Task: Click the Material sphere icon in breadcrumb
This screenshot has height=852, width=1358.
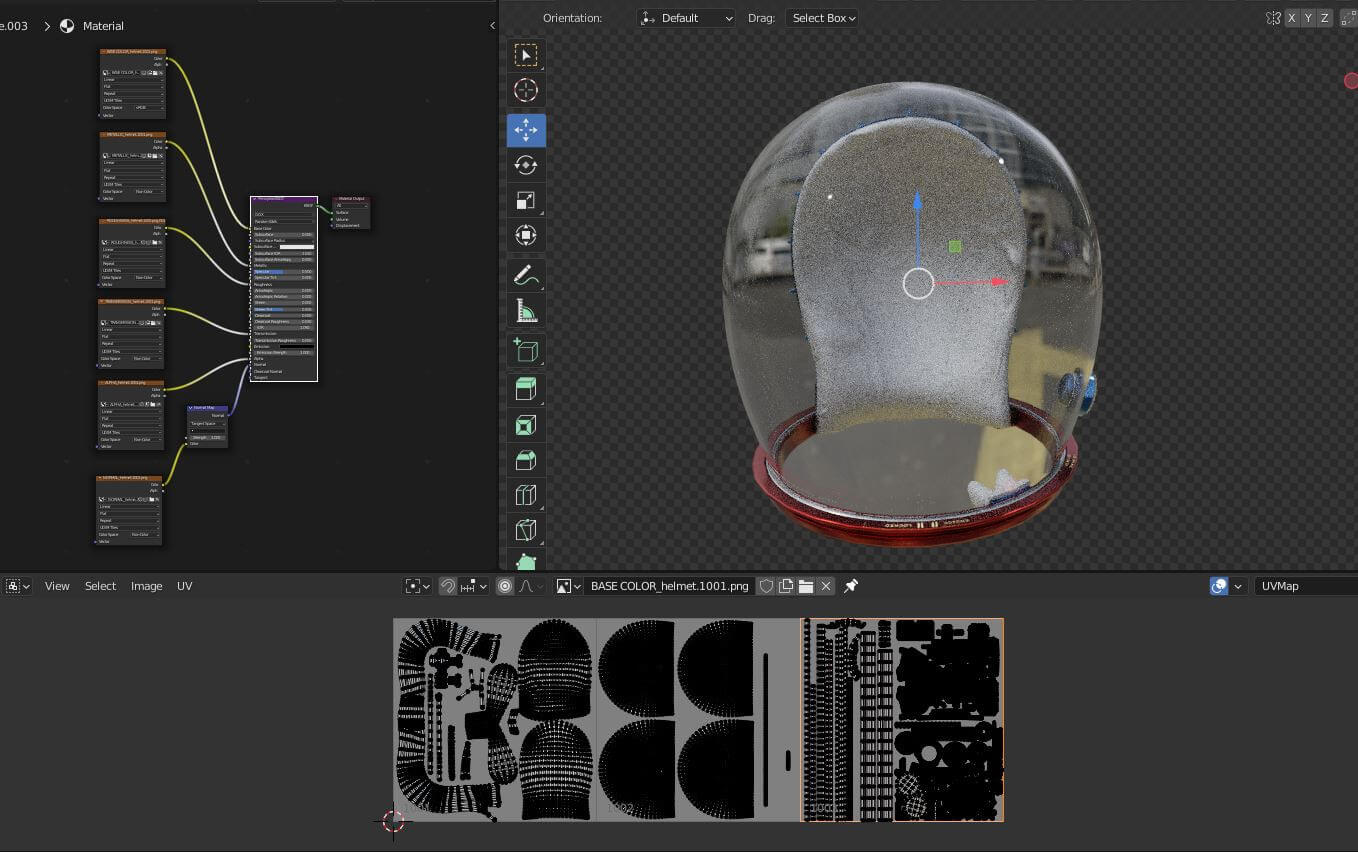Action: tap(67, 26)
